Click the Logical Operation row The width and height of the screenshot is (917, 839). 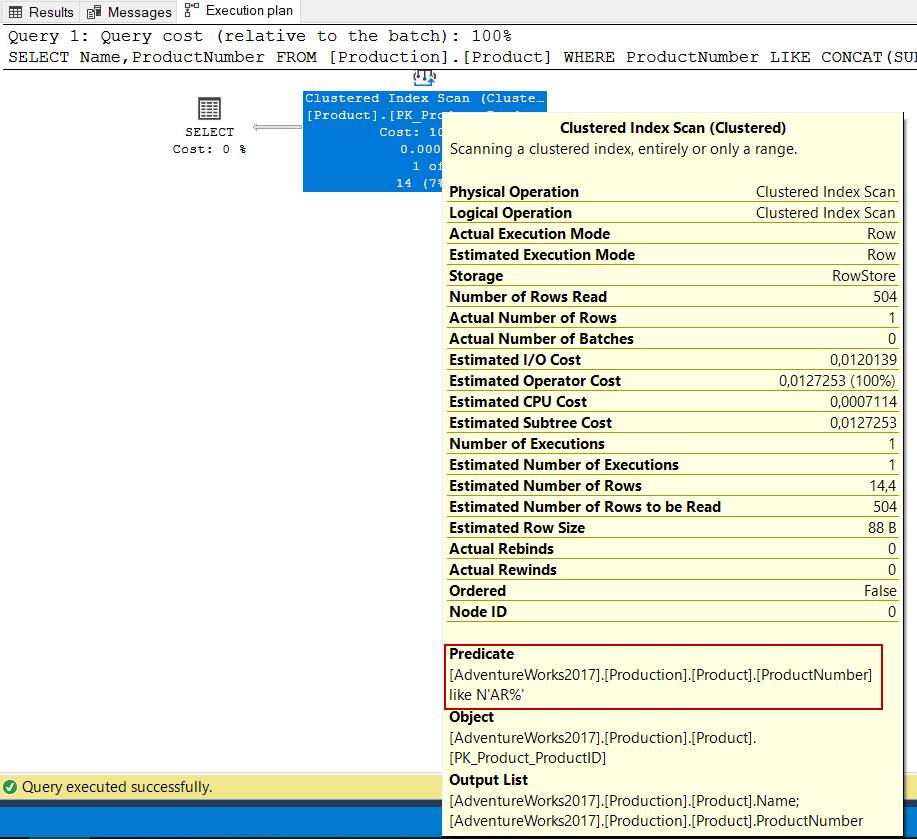673,213
